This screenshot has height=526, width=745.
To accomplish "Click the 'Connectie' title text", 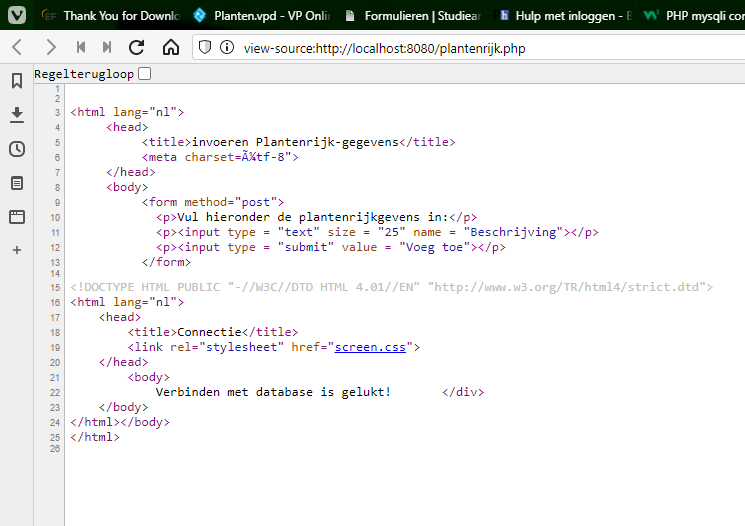I will click(209, 332).
